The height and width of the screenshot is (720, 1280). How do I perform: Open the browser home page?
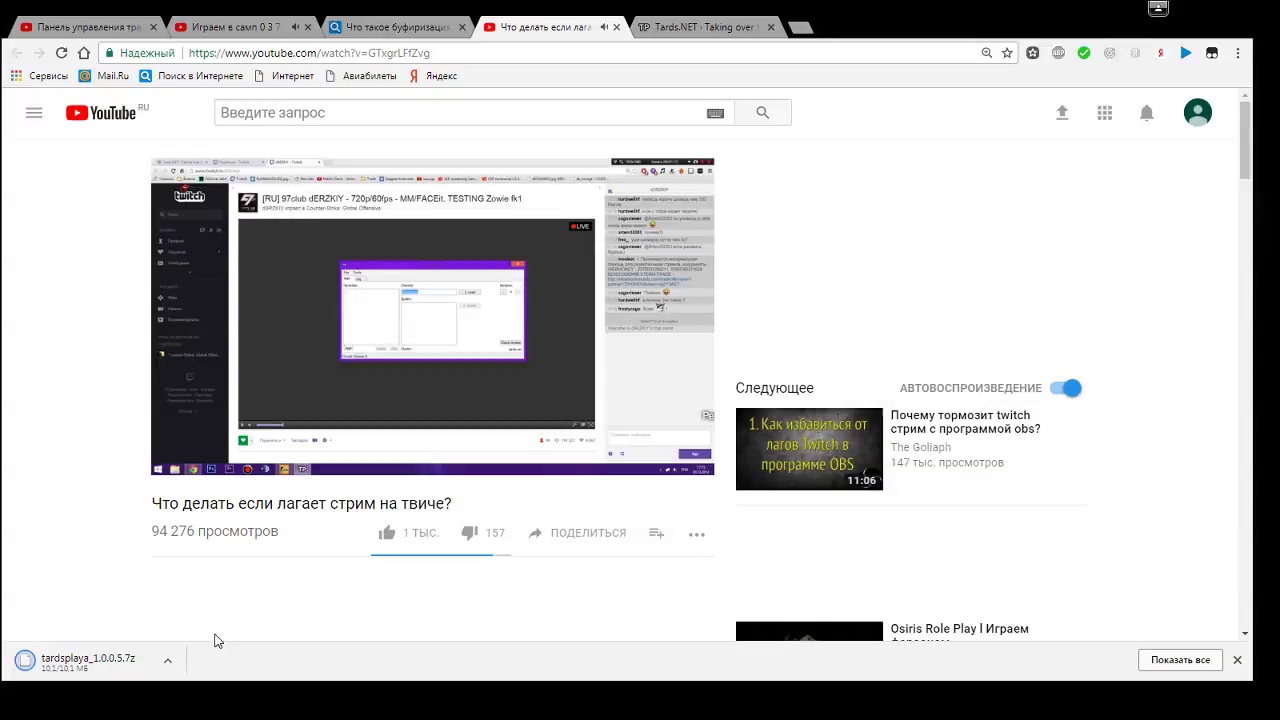(x=84, y=53)
